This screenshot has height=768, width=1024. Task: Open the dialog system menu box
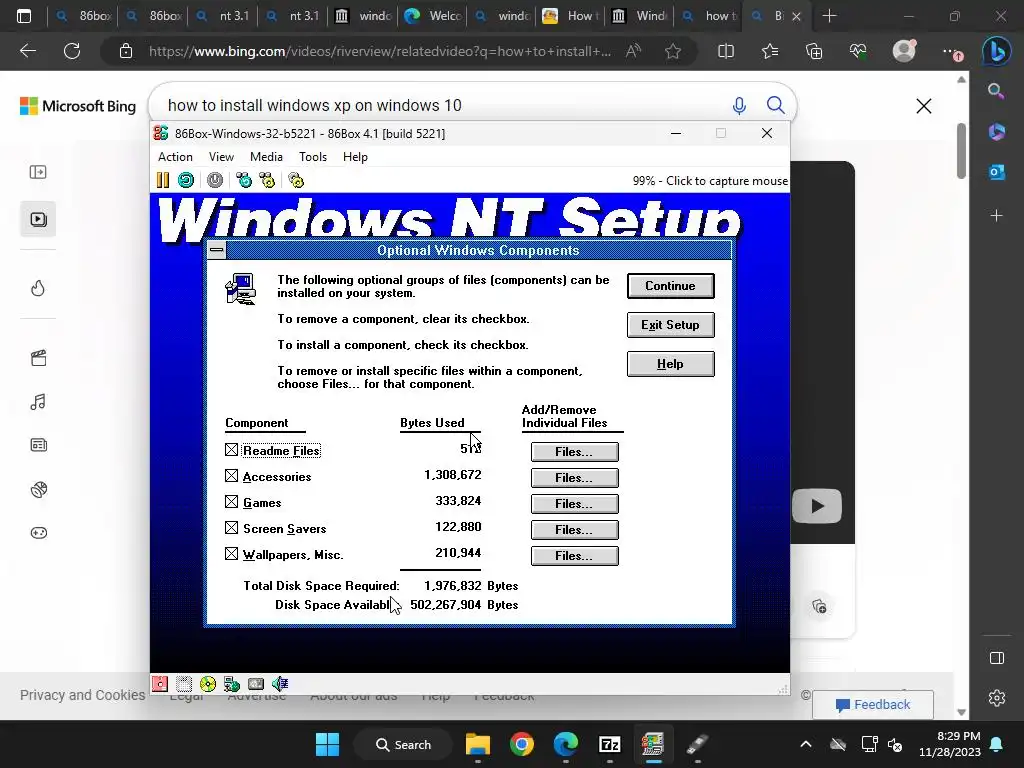(x=217, y=250)
